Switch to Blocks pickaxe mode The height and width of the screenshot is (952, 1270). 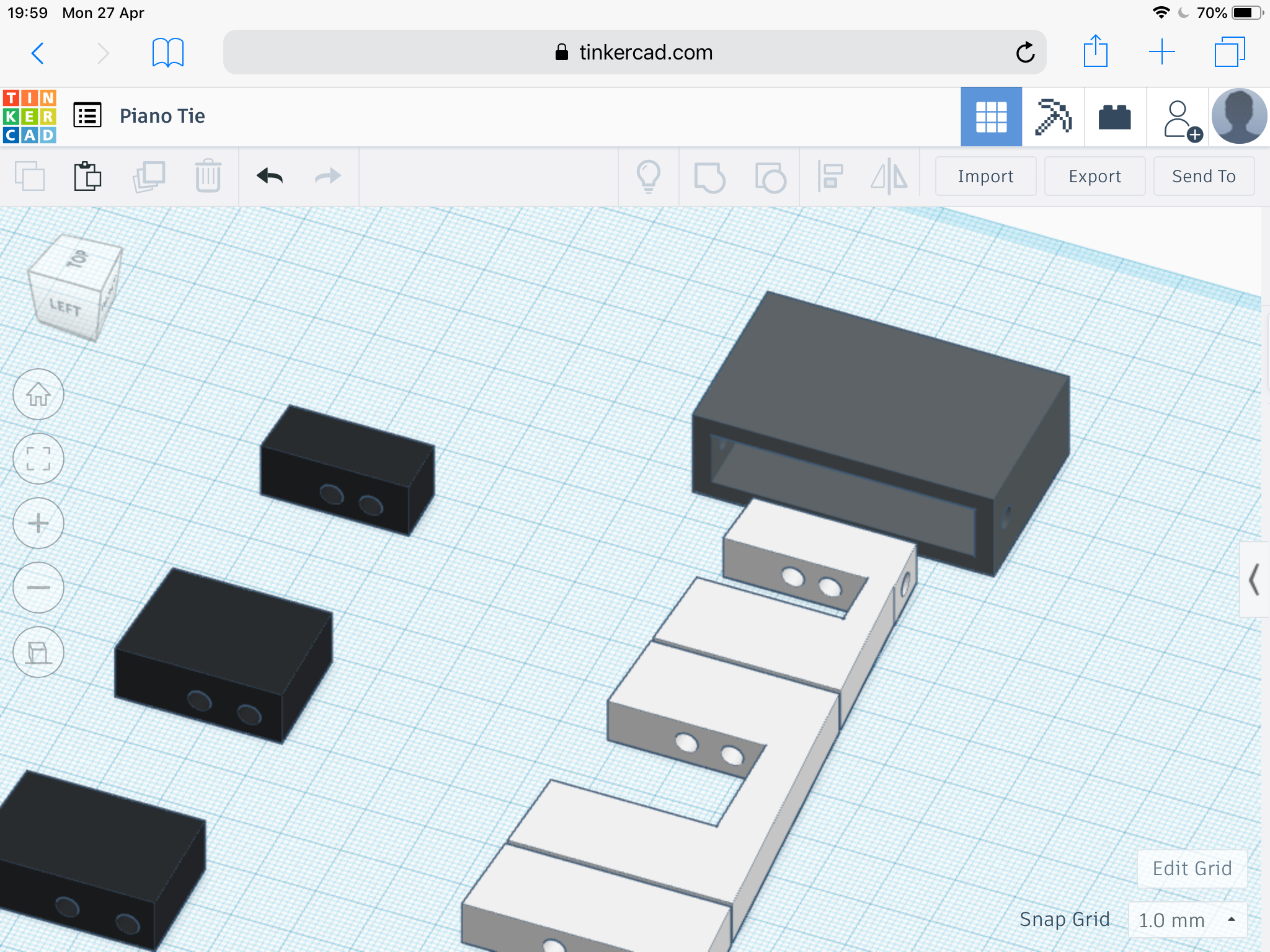click(x=1053, y=117)
